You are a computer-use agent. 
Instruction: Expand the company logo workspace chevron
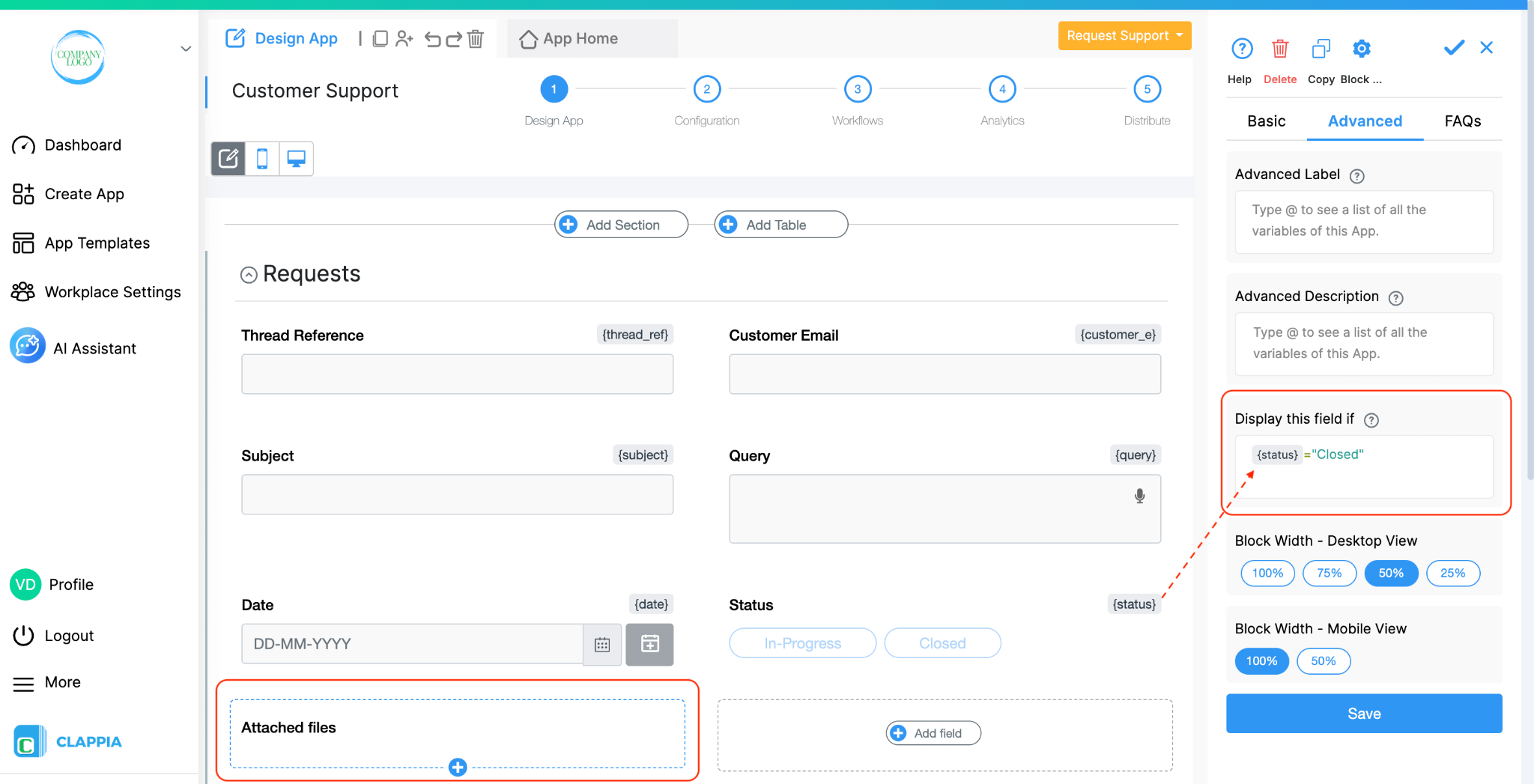(x=186, y=49)
